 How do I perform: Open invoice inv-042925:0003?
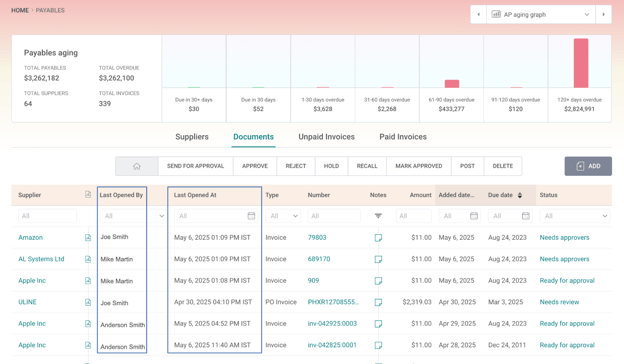point(332,324)
